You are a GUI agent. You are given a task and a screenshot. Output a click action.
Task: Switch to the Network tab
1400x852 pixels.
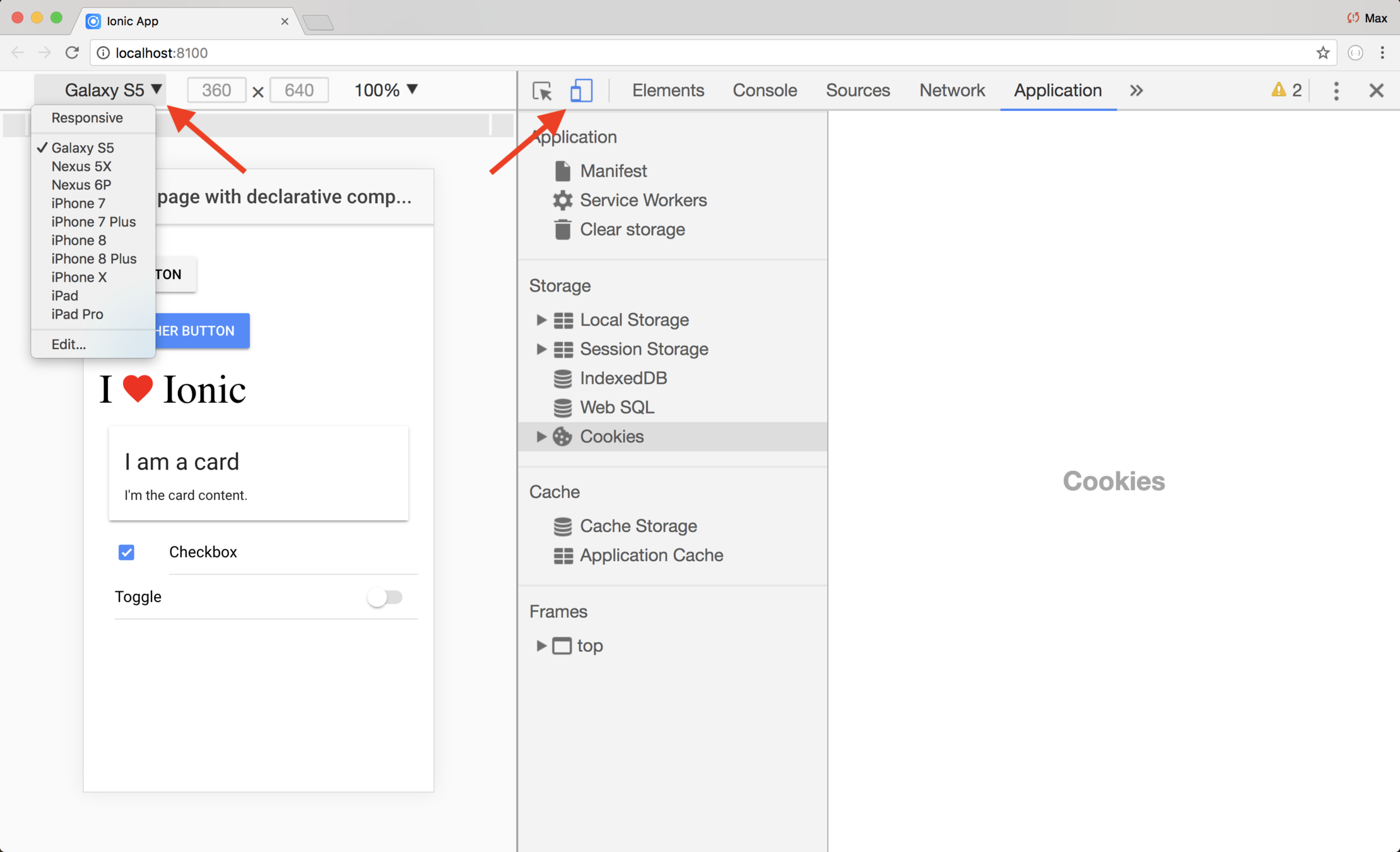pyautogui.click(x=951, y=91)
